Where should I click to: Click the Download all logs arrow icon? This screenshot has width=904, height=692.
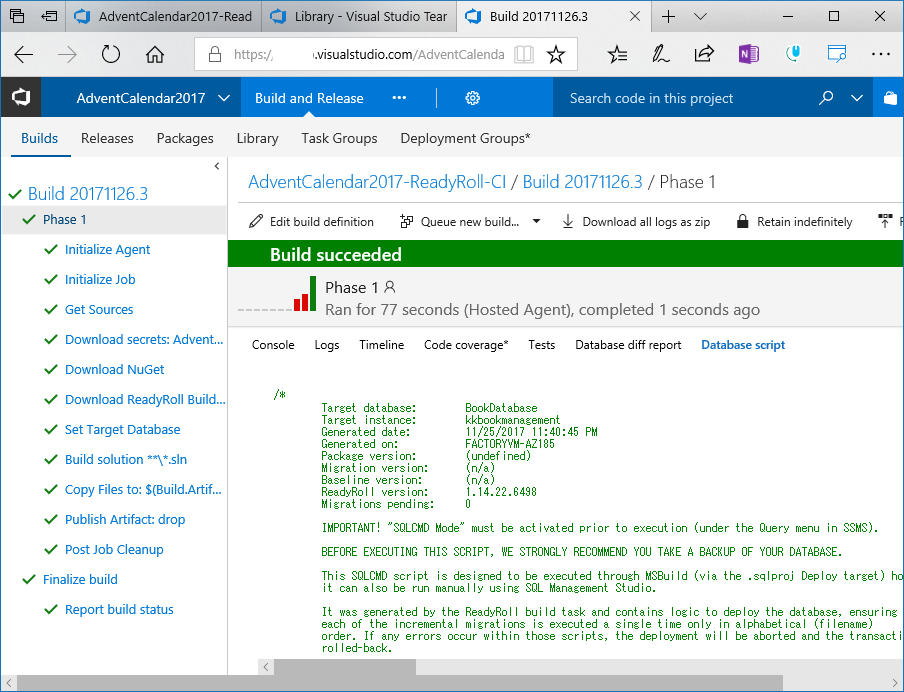click(x=568, y=221)
